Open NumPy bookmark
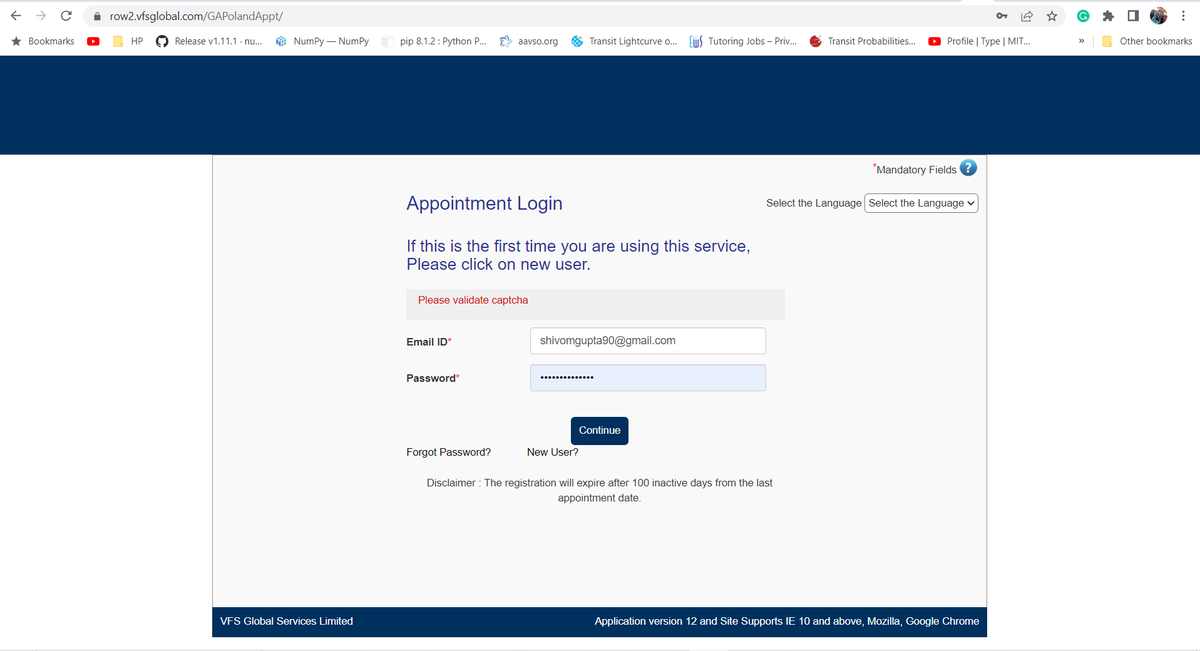Image resolution: width=1200 pixels, height=651 pixels. pos(322,41)
